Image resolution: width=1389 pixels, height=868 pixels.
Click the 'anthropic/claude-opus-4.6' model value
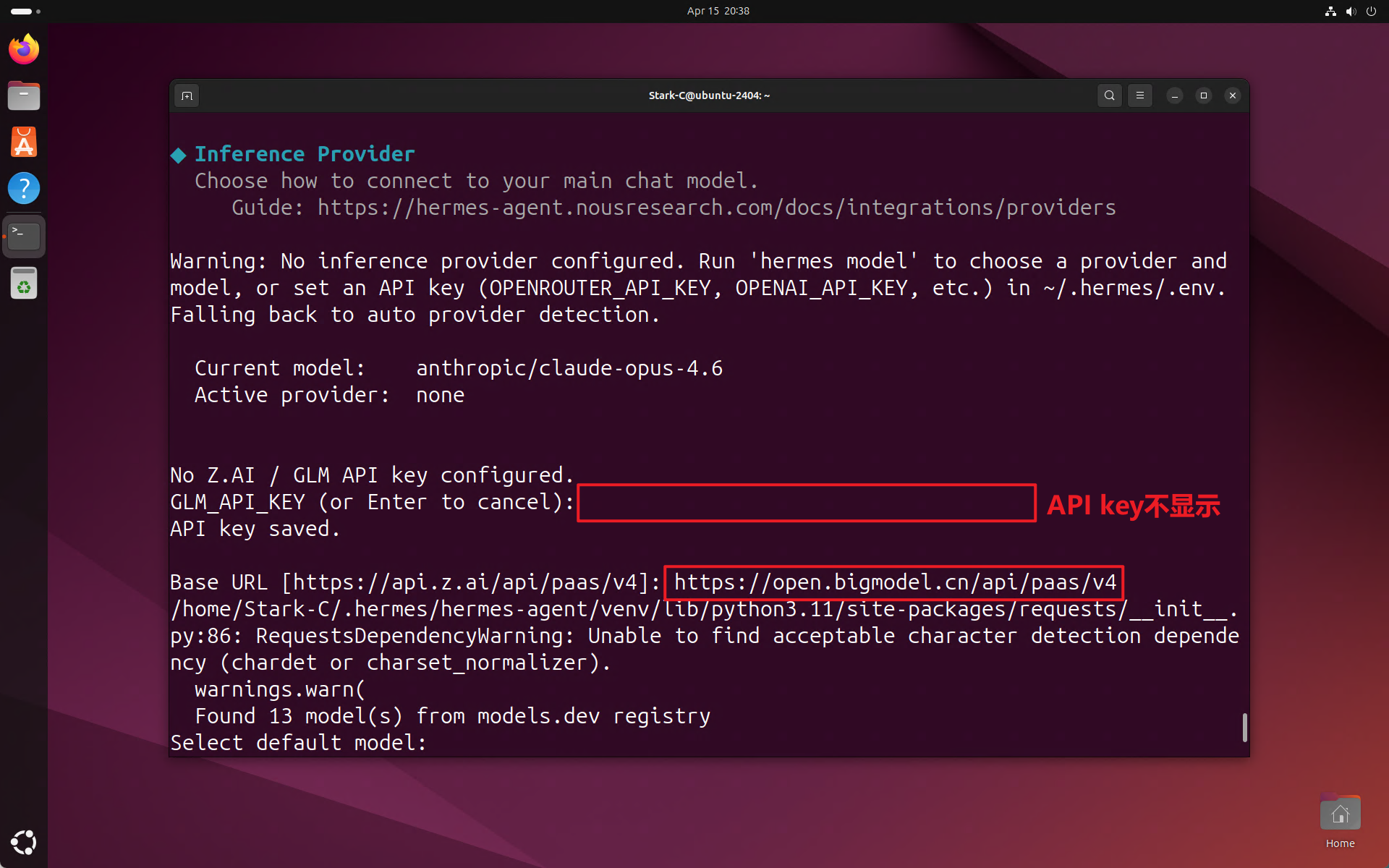[x=569, y=368]
